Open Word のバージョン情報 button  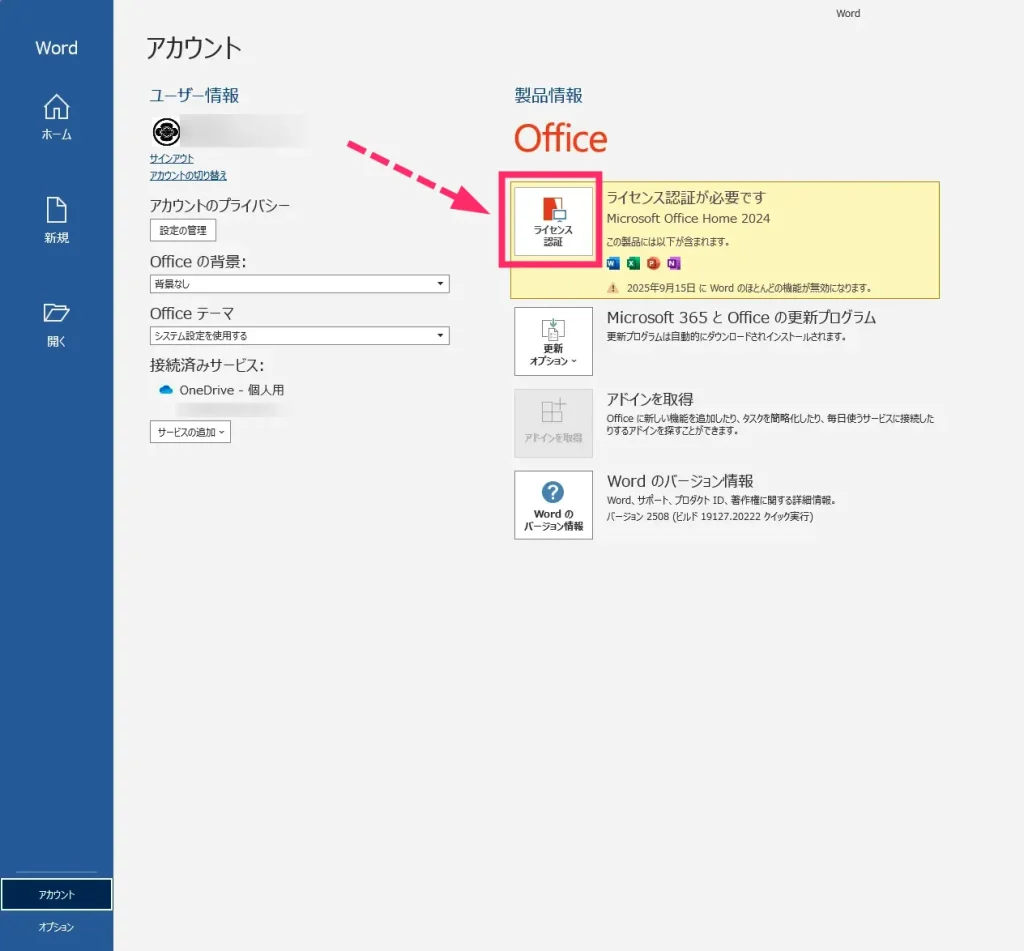click(x=553, y=505)
